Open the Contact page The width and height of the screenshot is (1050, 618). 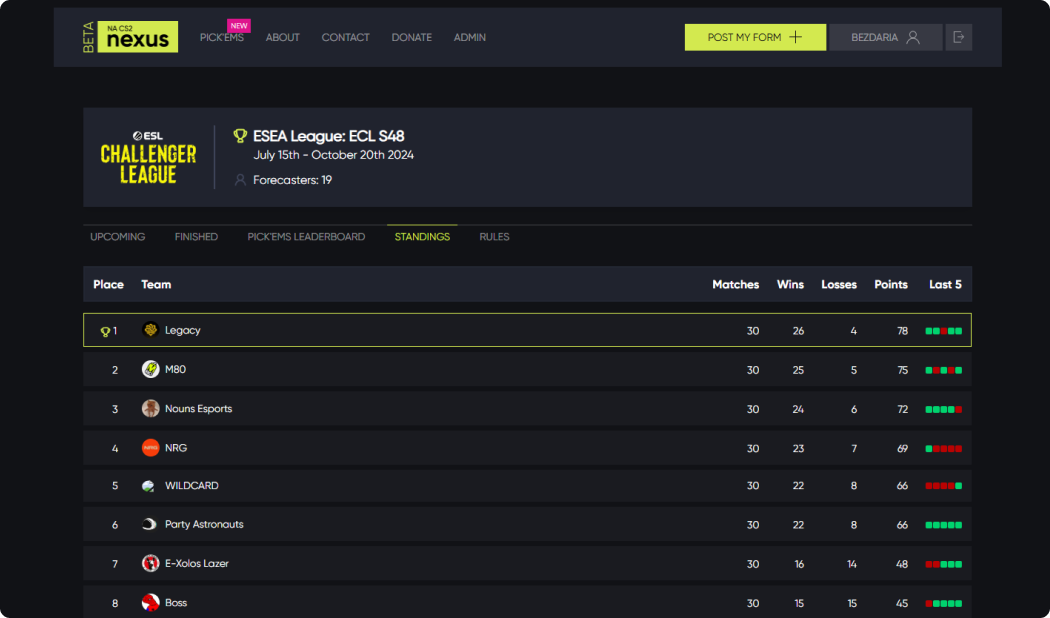pyautogui.click(x=346, y=37)
